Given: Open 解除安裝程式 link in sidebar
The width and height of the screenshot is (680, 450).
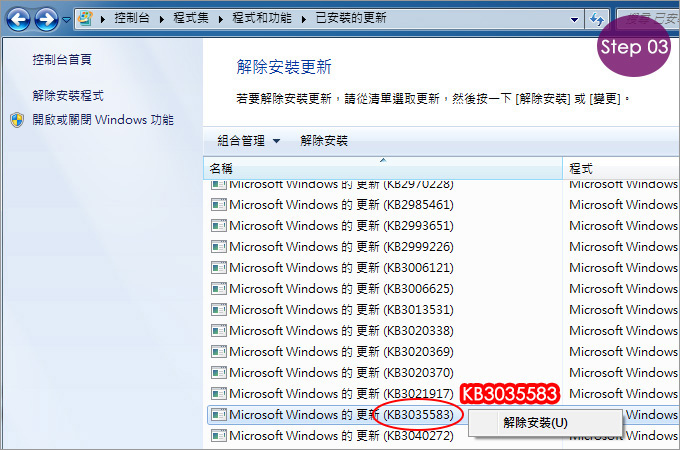Looking at the screenshot, I should [x=68, y=95].
